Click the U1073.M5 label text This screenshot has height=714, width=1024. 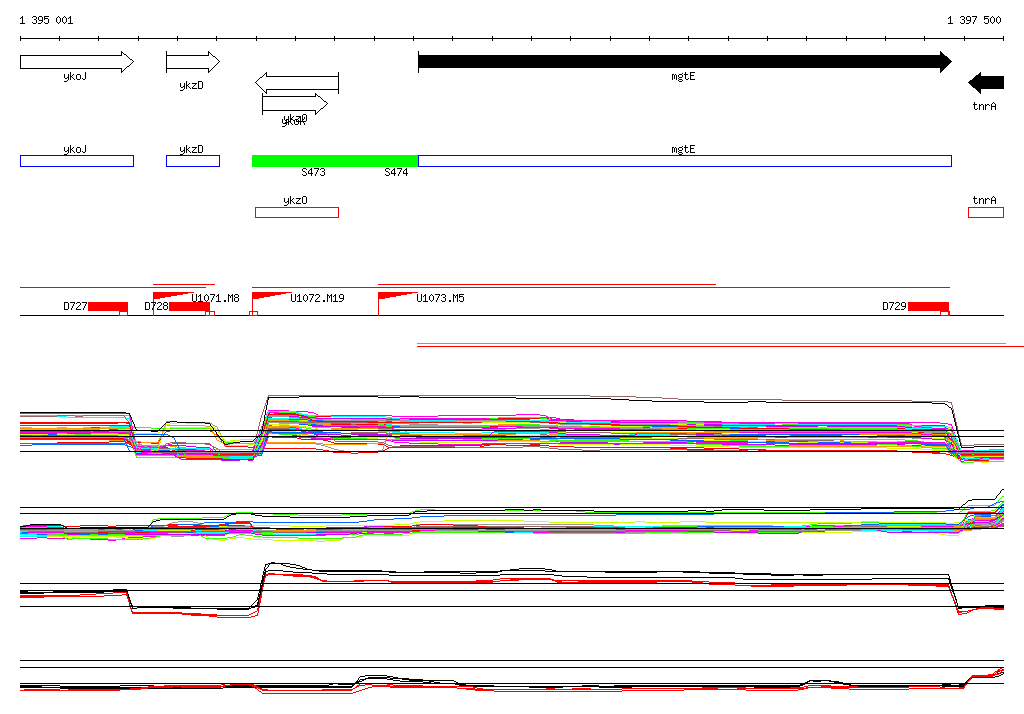pos(441,298)
